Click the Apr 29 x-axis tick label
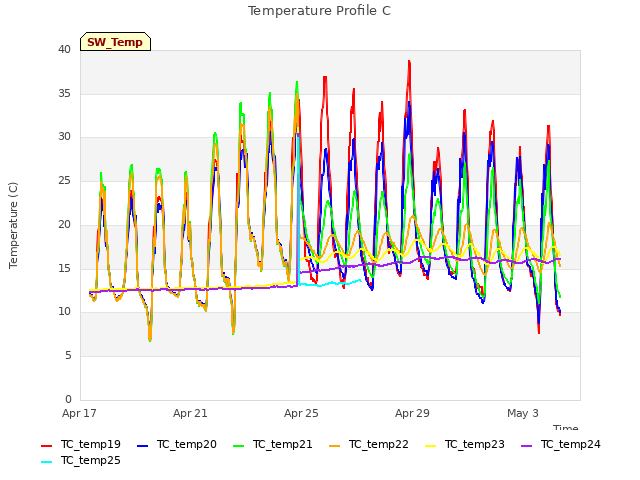The image size is (640, 480). coord(412,413)
